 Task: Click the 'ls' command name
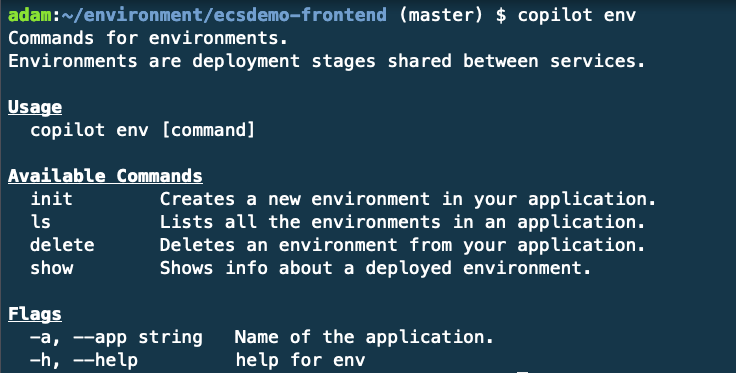coord(41,222)
